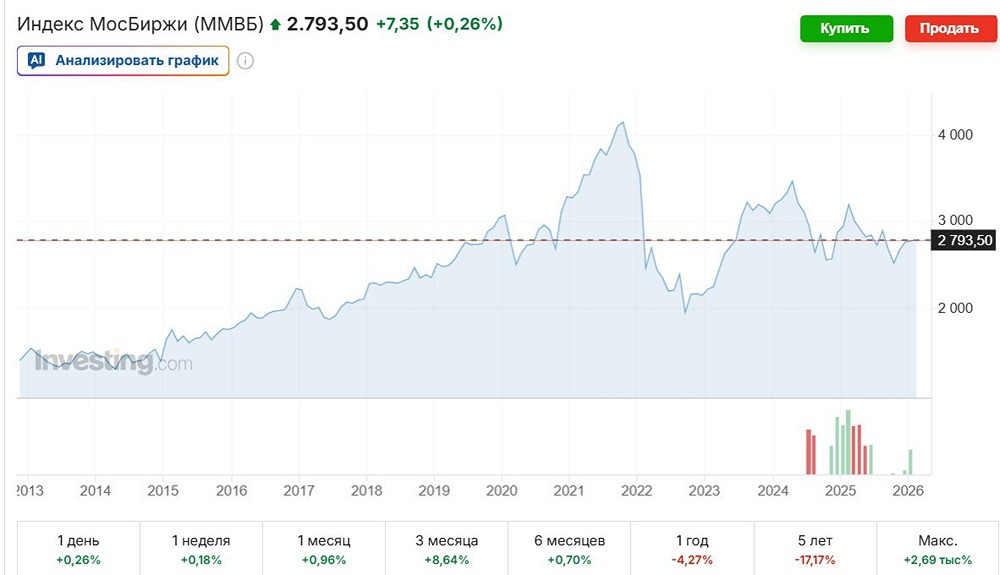Screen dimensions: 1000x575
Task: Show the 5 лет time range
Action: [816, 548]
